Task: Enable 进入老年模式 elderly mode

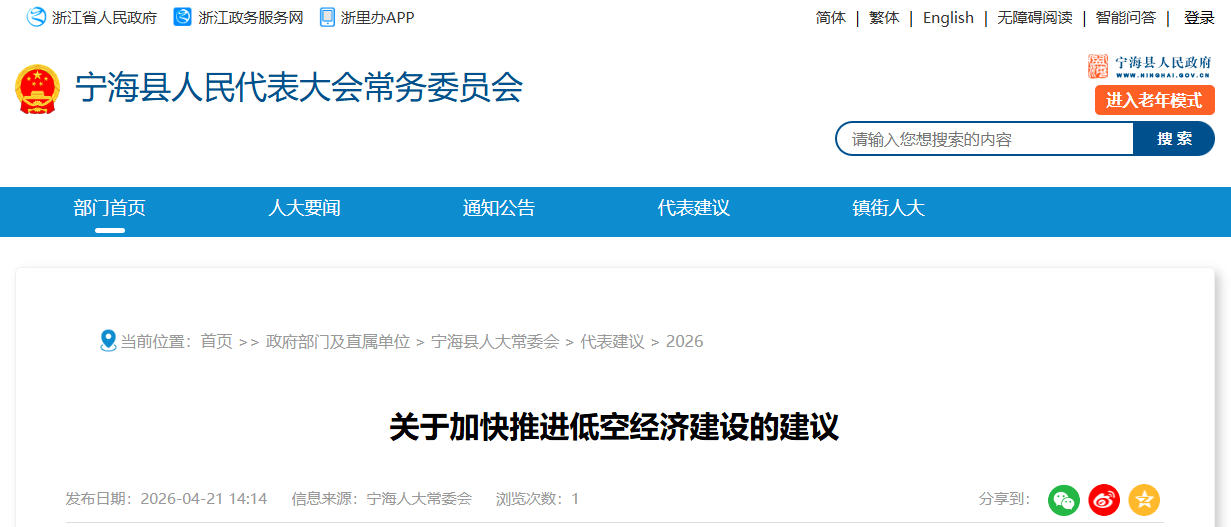Action: click(x=1155, y=100)
